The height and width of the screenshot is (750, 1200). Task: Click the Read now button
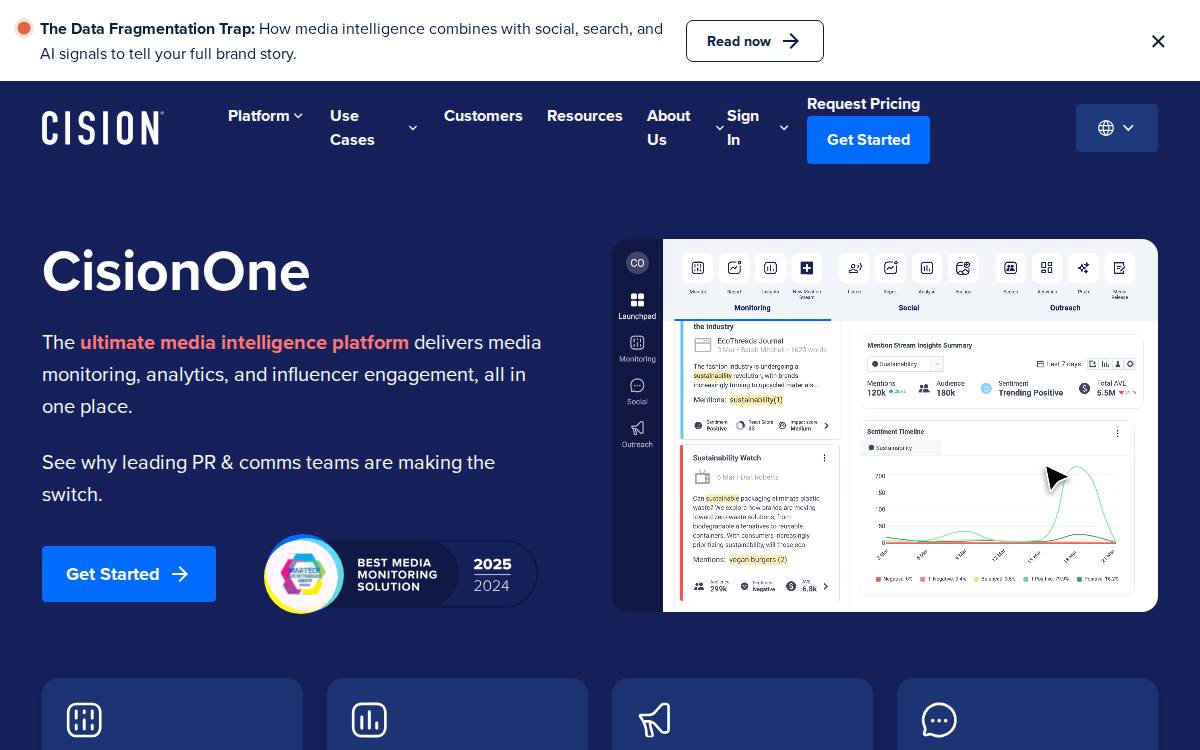pos(755,41)
